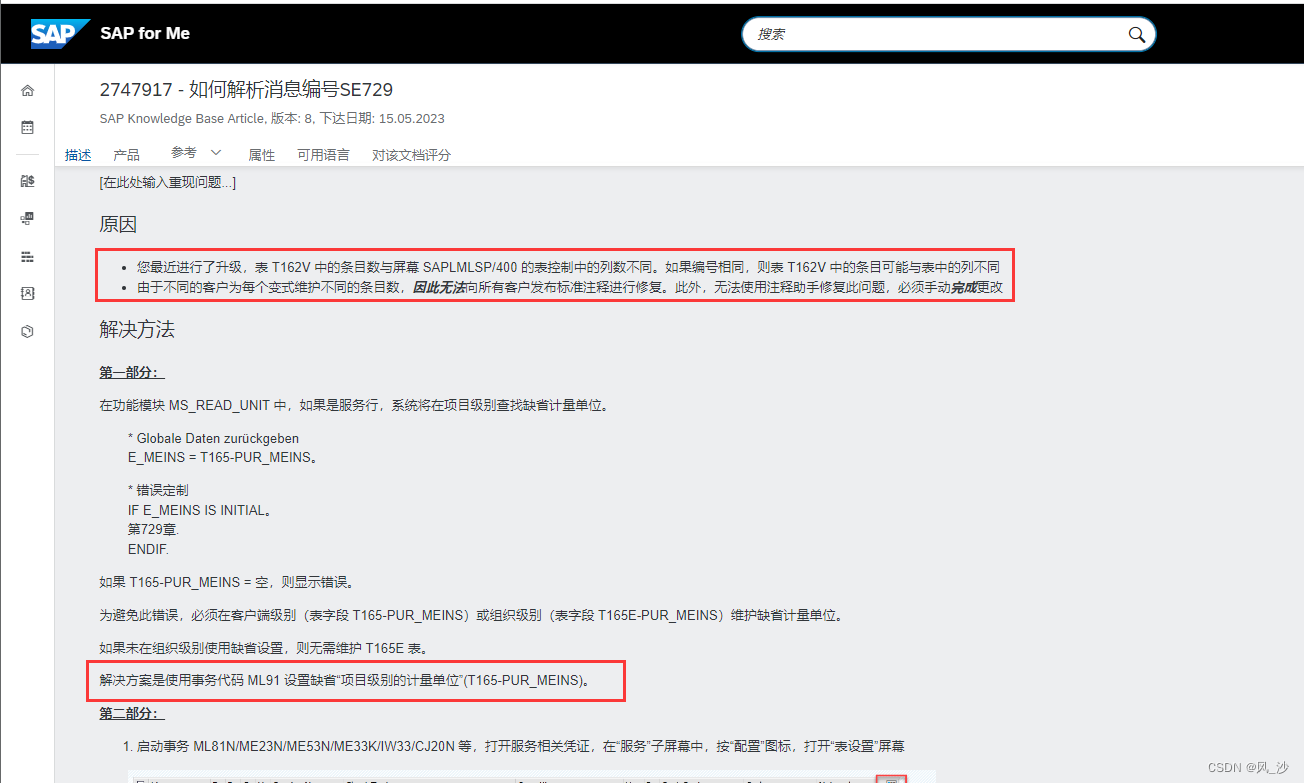The width and height of the screenshot is (1304, 783).
Task: Switch to the 可用语言 tab
Action: click(323, 155)
